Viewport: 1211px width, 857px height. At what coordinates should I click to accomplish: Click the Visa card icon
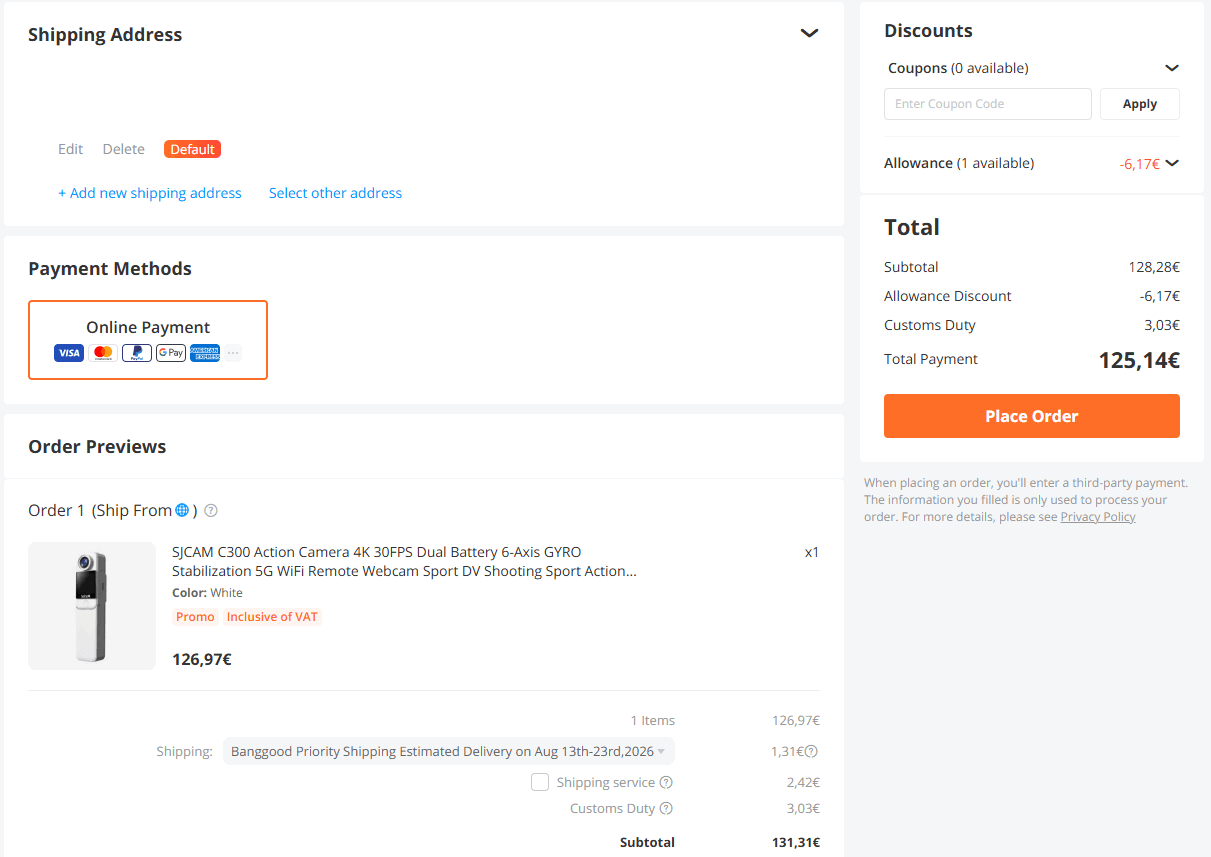pos(69,353)
